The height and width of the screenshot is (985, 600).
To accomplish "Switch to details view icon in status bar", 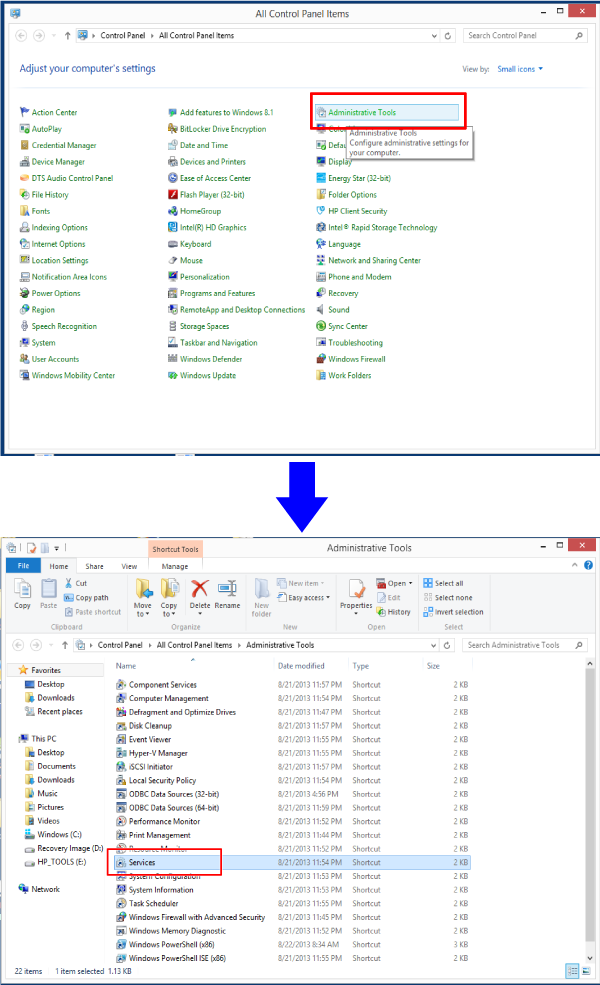I will click(572, 971).
